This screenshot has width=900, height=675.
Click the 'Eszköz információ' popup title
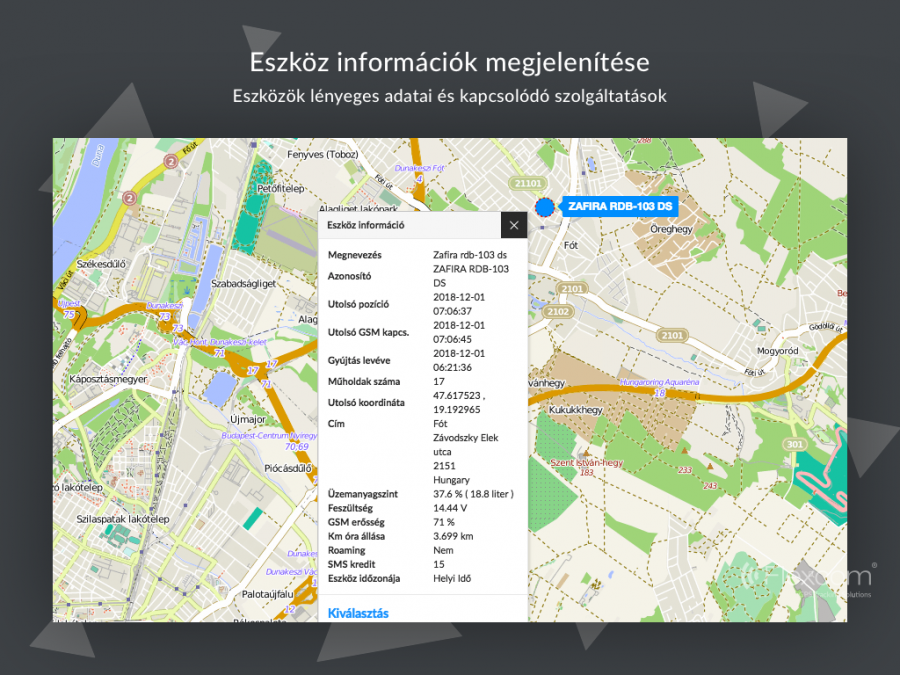click(366, 225)
